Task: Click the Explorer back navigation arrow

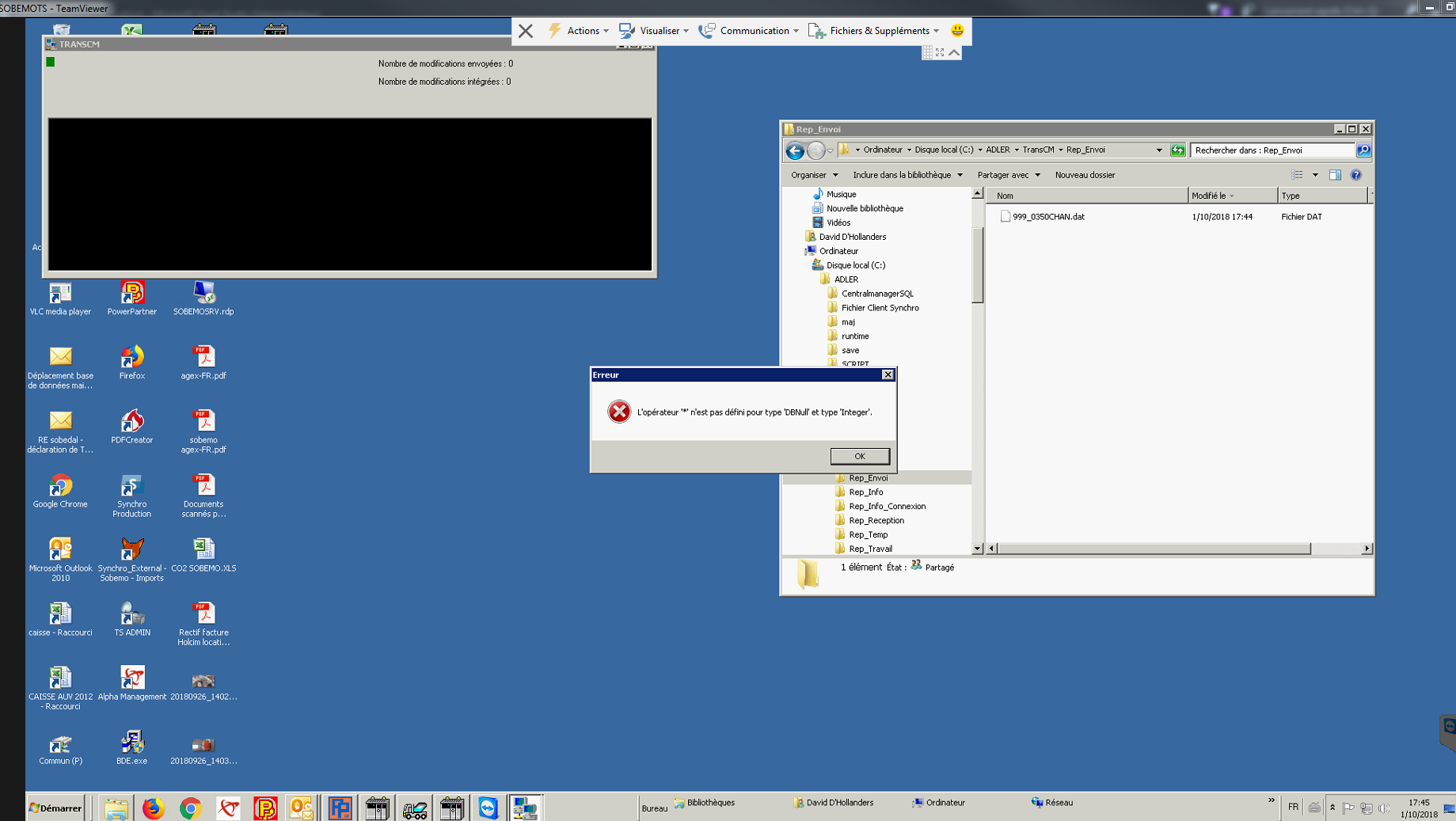Action: tap(795, 150)
